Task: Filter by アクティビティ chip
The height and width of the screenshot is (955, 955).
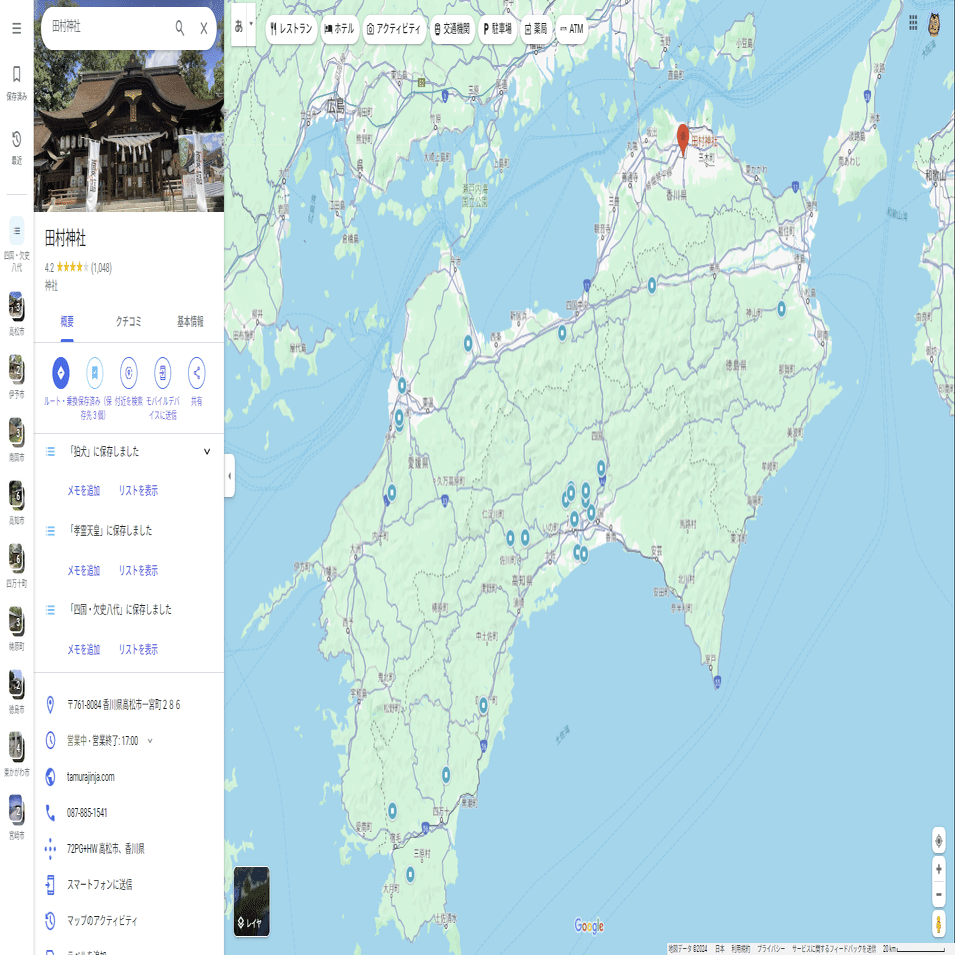Action: point(393,29)
